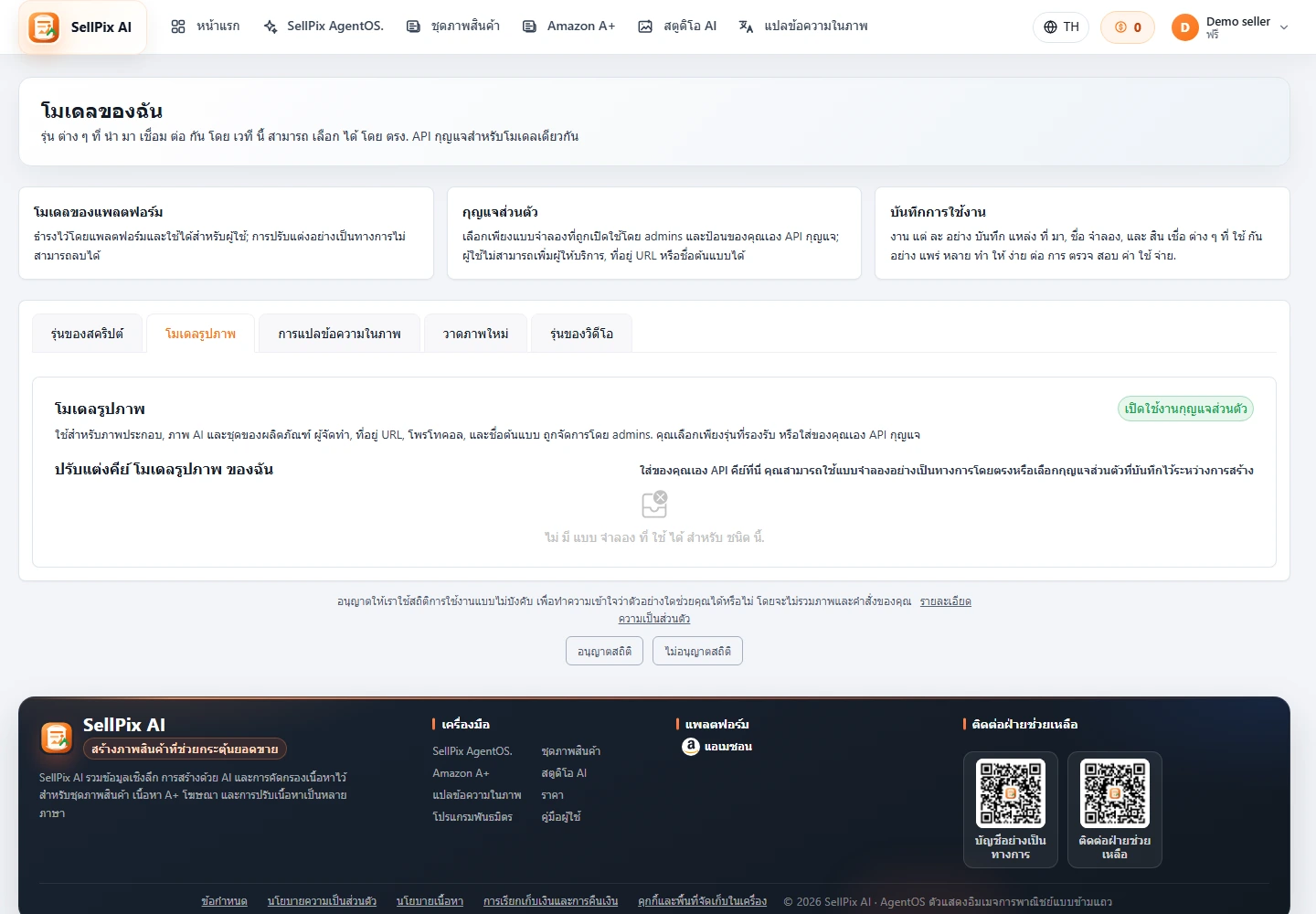Click the Amazon logo in footer platform
This screenshot has height=914, width=1316.
point(691,747)
